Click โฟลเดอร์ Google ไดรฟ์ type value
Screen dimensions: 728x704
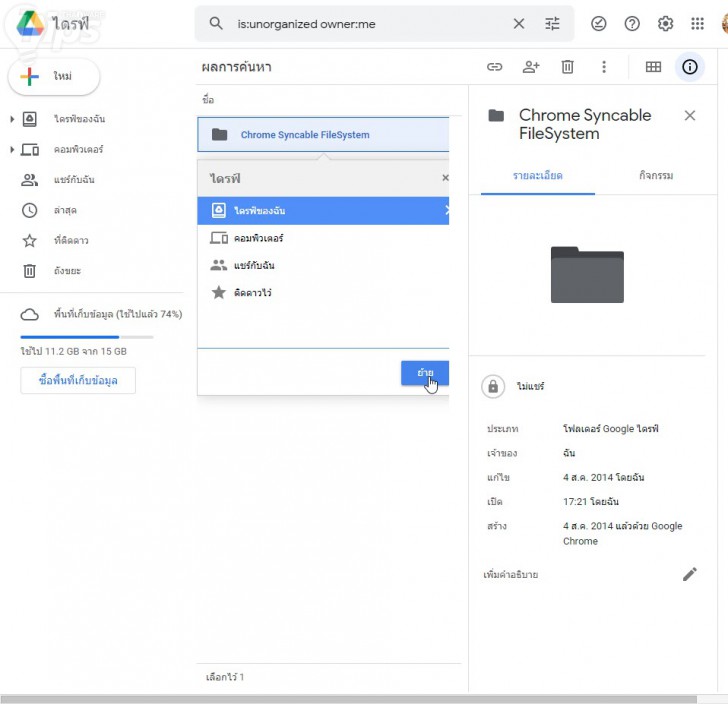611,429
